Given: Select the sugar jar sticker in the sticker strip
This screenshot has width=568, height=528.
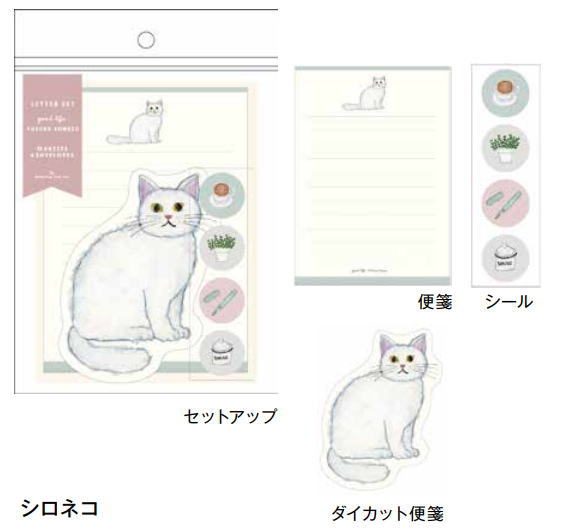Looking at the screenshot, I should coord(505,259).
